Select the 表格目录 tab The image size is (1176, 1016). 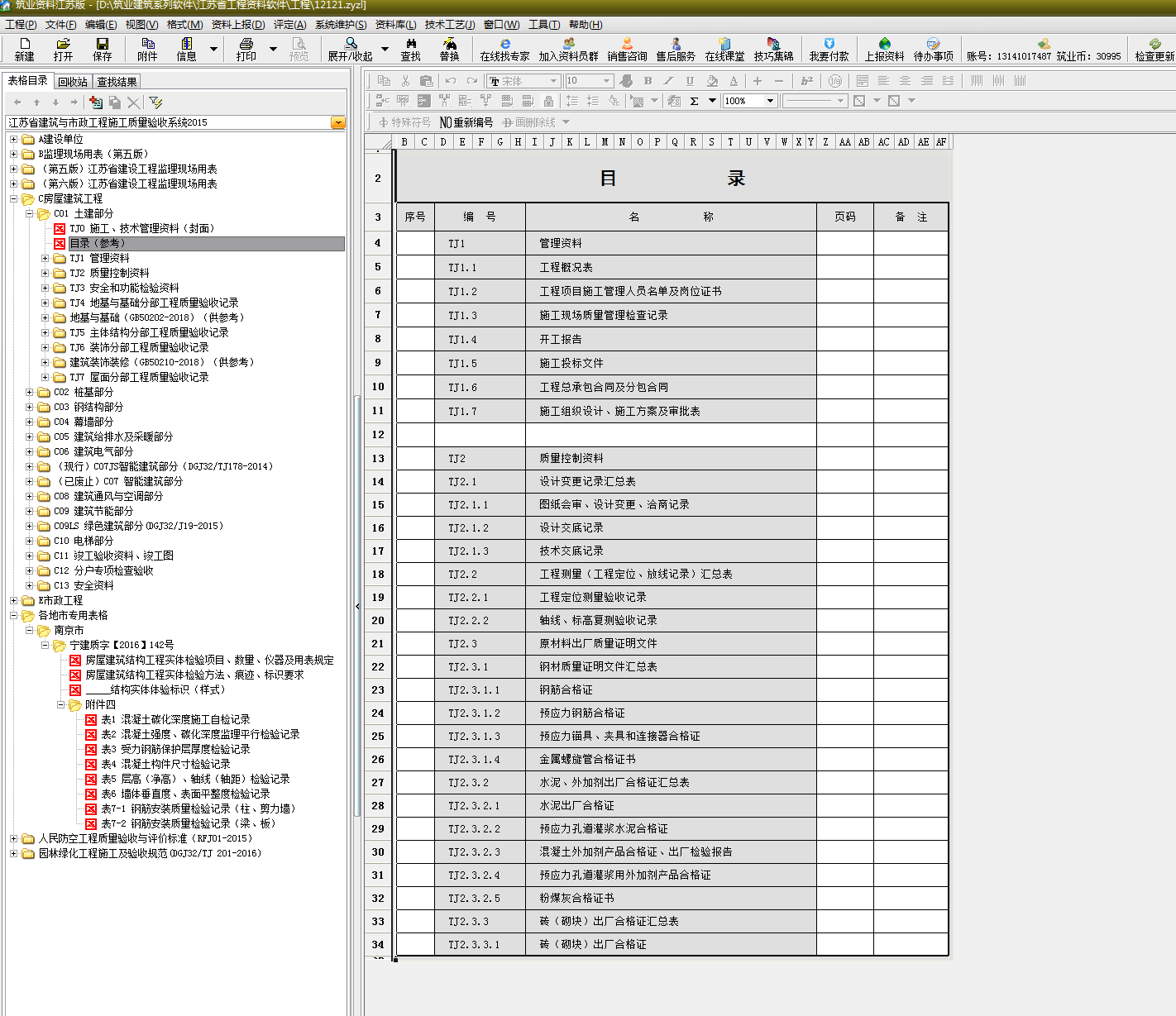(x=28, y=80)
